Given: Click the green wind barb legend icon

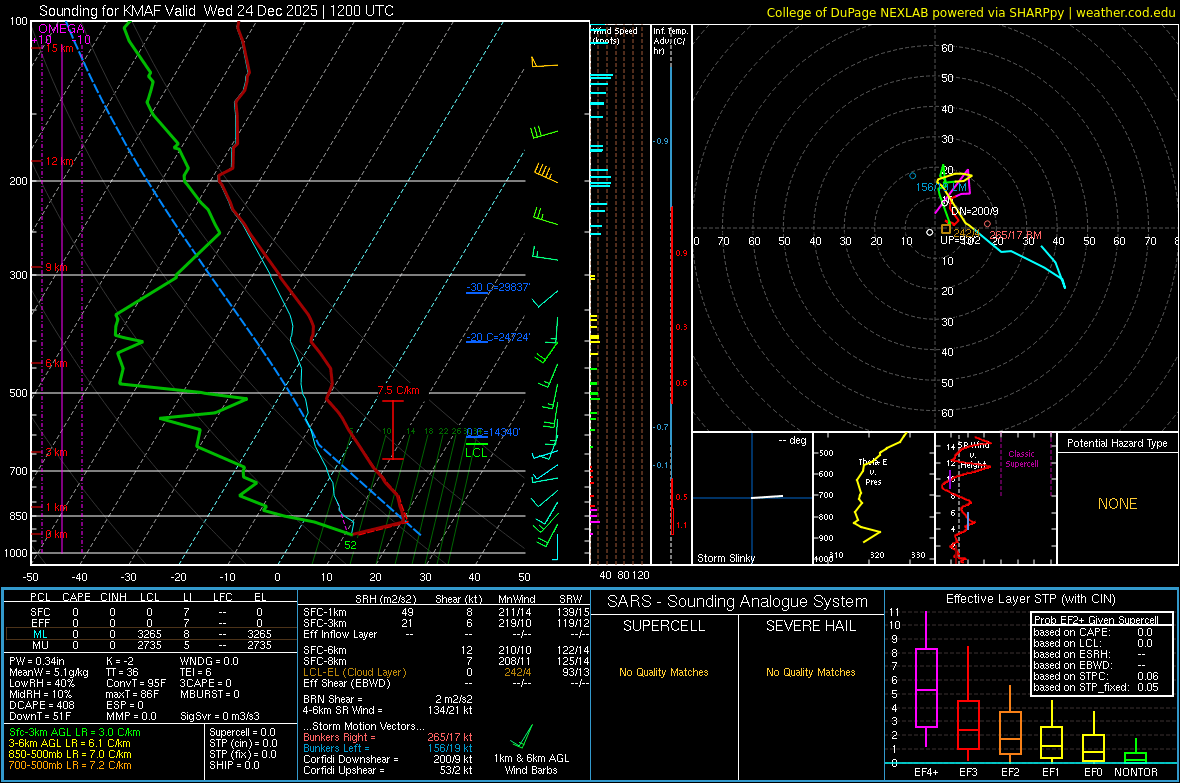Looking at the screenshot, I should pos(521,736).
